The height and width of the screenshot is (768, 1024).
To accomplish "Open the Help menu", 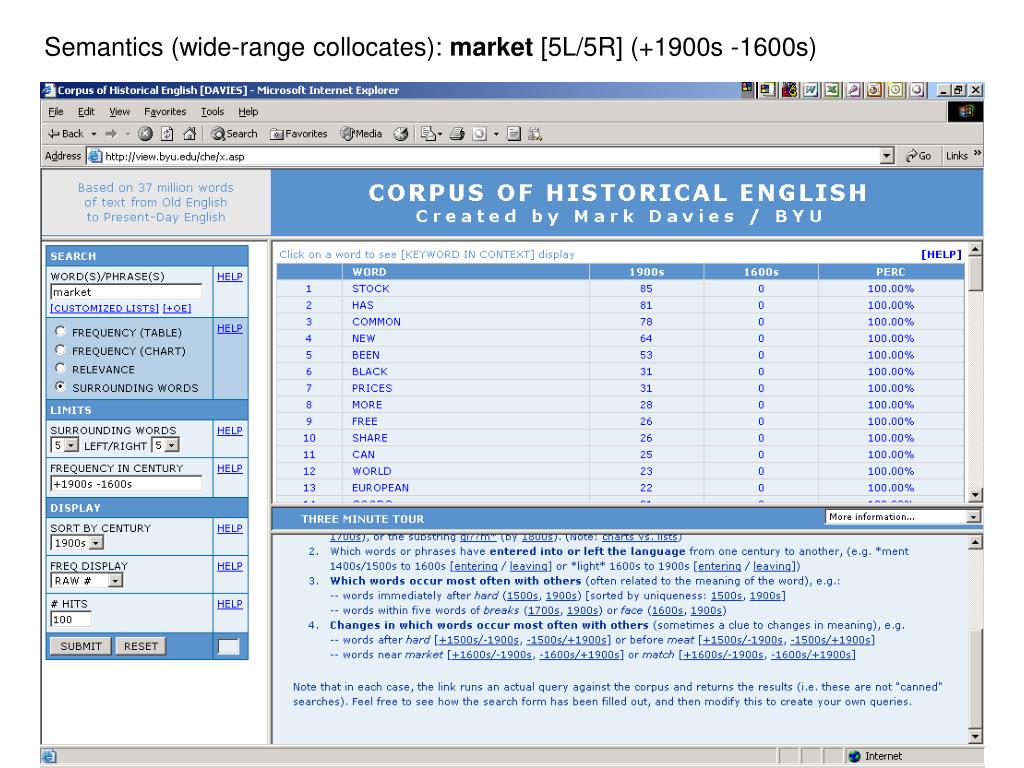I will coord(248,112).
